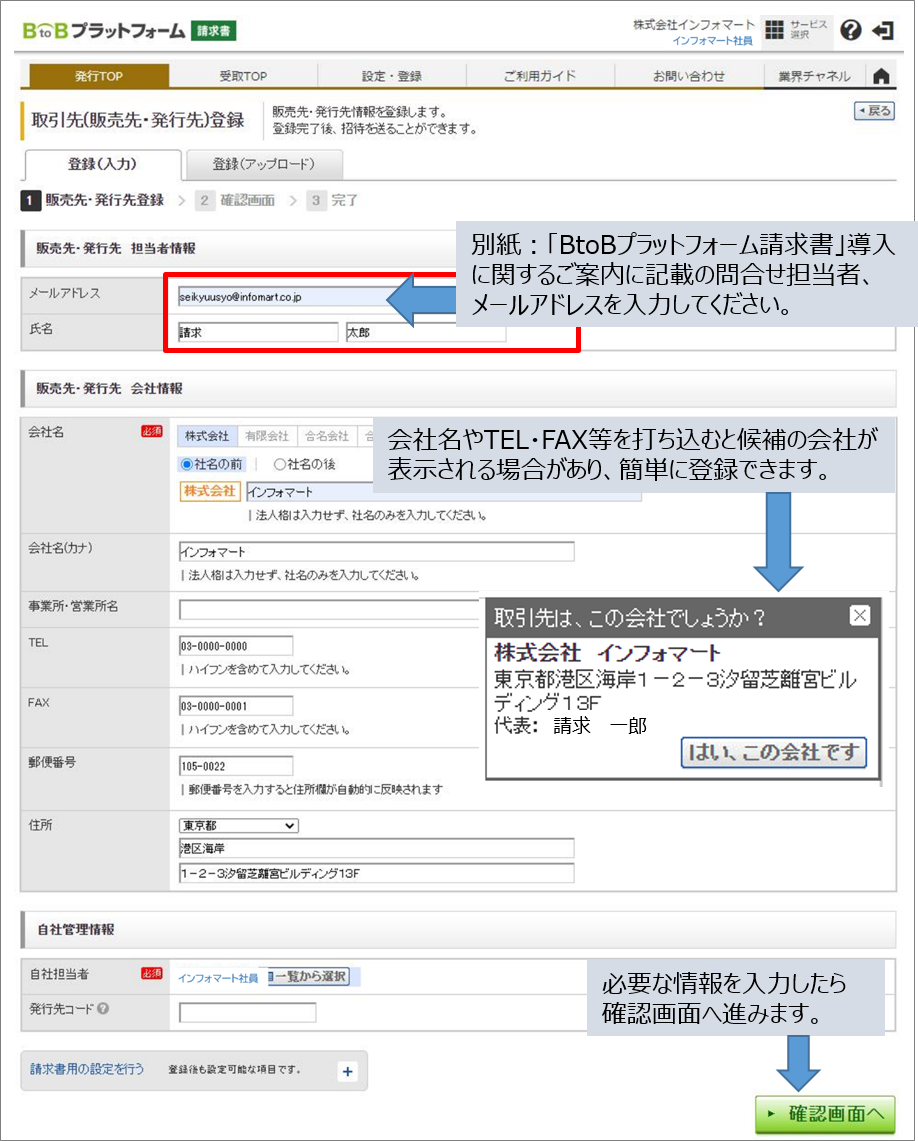Click the インフォマート社員 link in header
The width and height of the screenshot is (918, 1141).
tap(712, 41)
